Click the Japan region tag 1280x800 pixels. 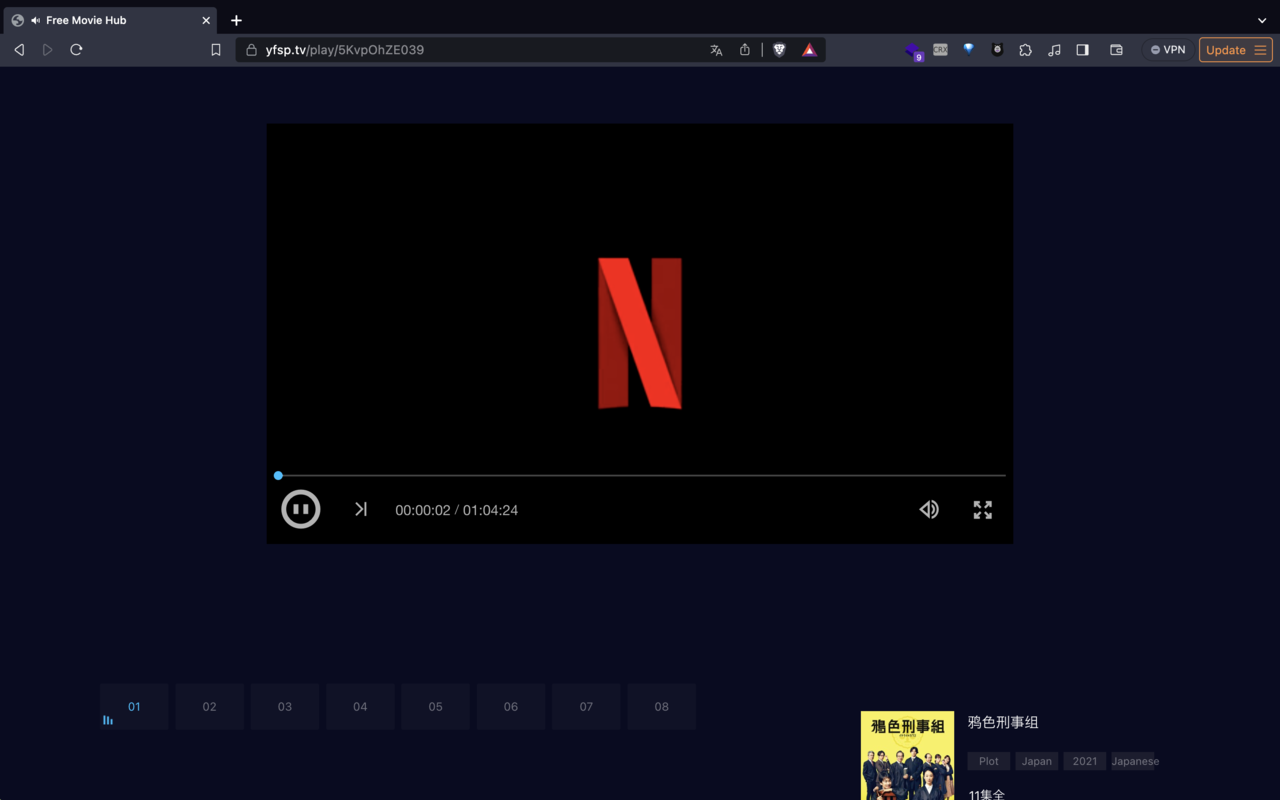(x=1037, y=761)
